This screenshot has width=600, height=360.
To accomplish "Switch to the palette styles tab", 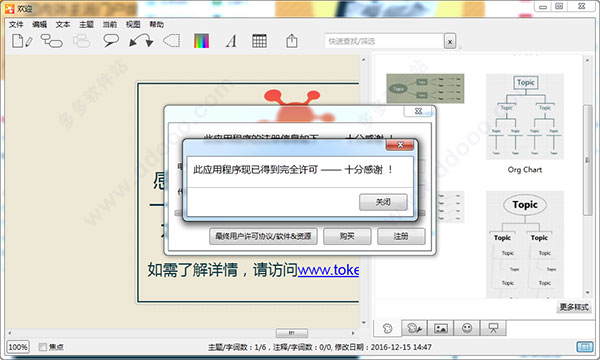I will point(387,328).
